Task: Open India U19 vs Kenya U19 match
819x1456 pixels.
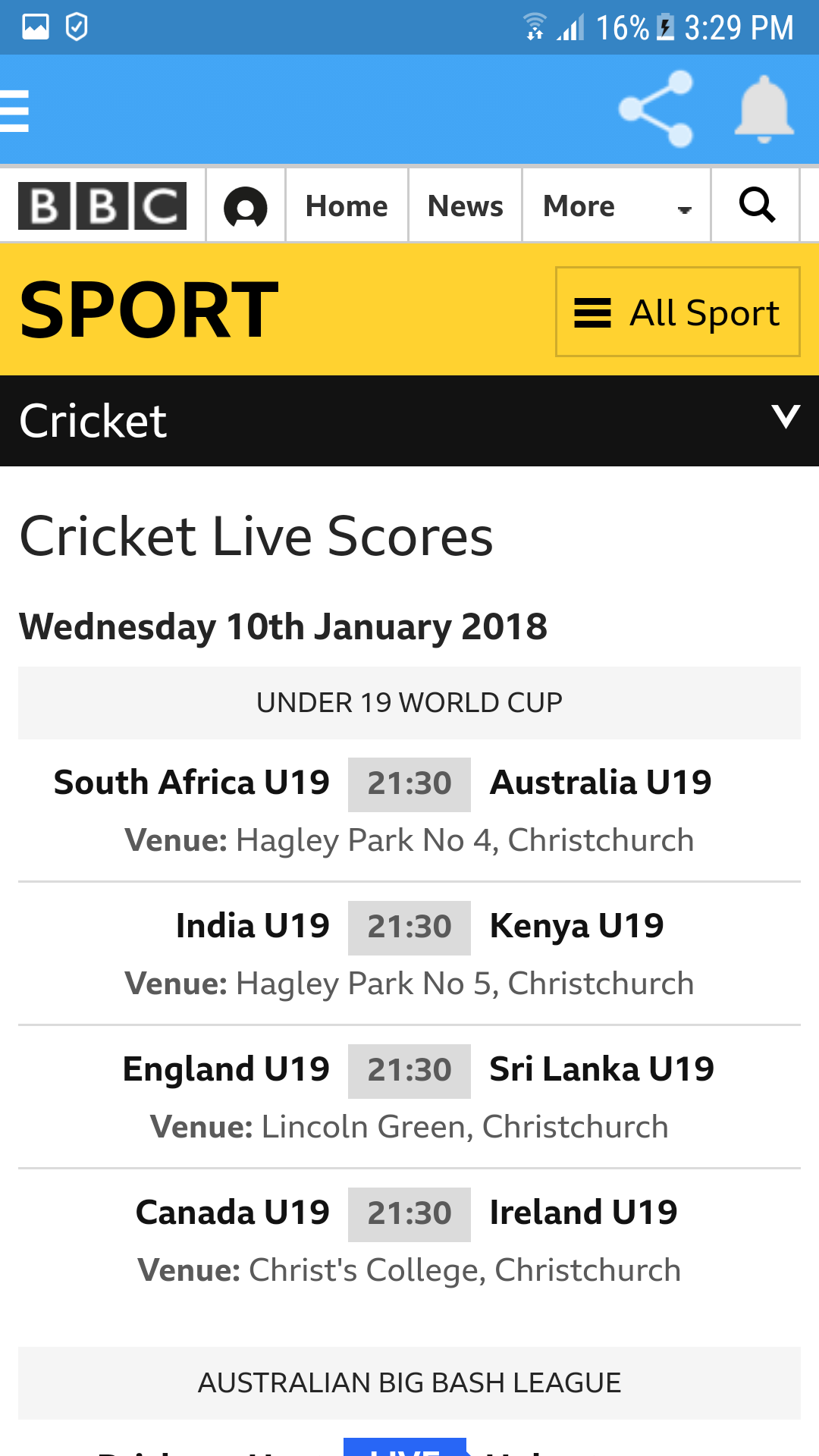Action: [x=409, y=928]
